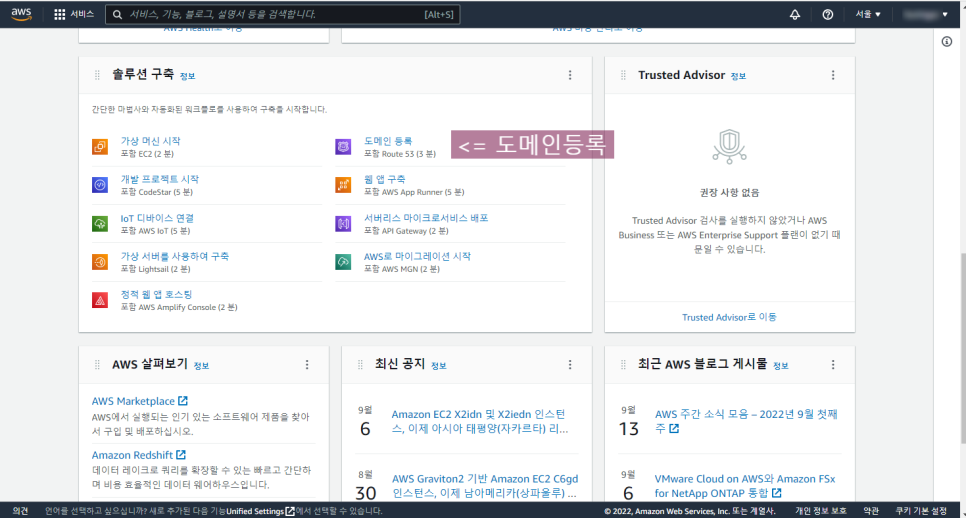Click the CodeStar icon beside 개발 프로젝트 시작
The height and width of the screenshot is (518, 966).
click(100, 185)
